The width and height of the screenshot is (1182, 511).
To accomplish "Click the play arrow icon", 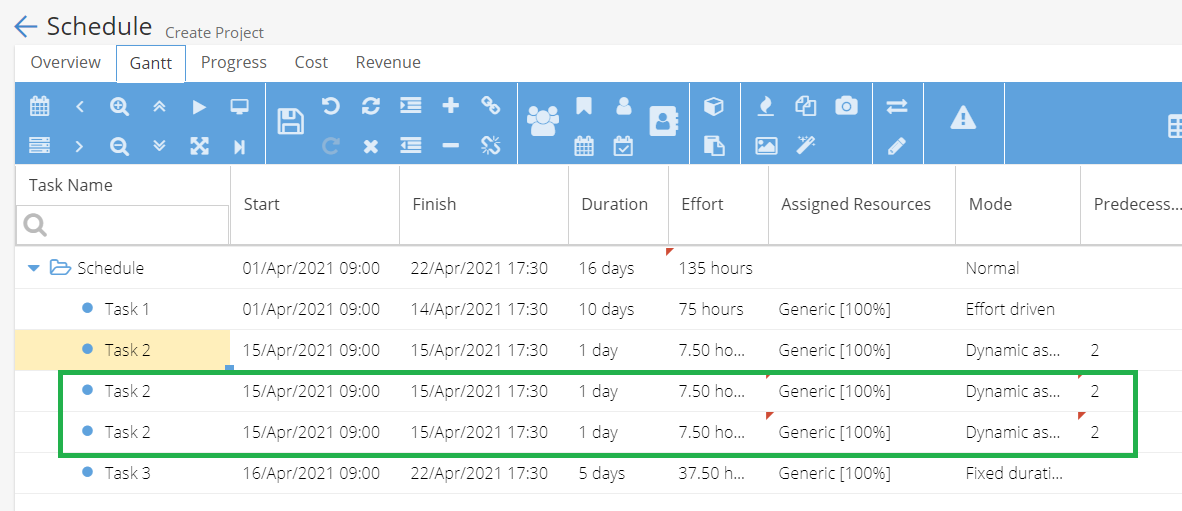I will (x=199, y=107).
